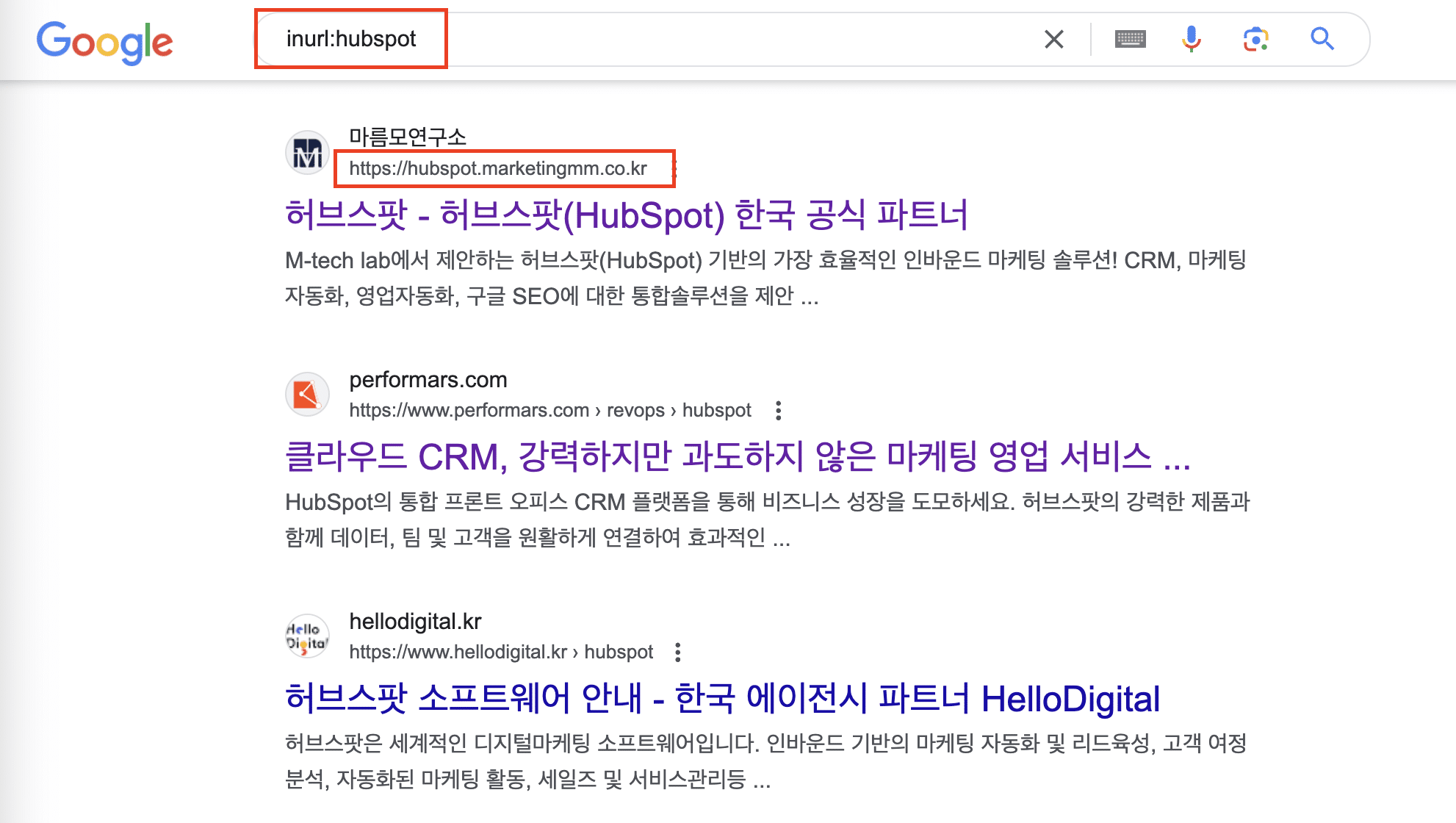Click the 마름모연구소 site favicon

tap(307, 153)
